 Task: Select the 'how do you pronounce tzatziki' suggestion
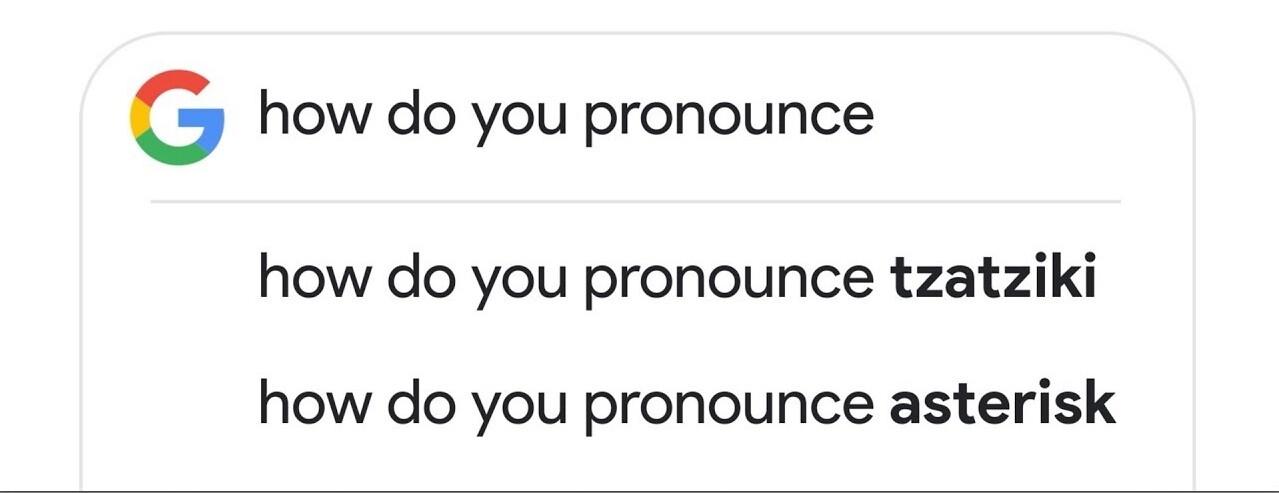click(x=678, y=279)
